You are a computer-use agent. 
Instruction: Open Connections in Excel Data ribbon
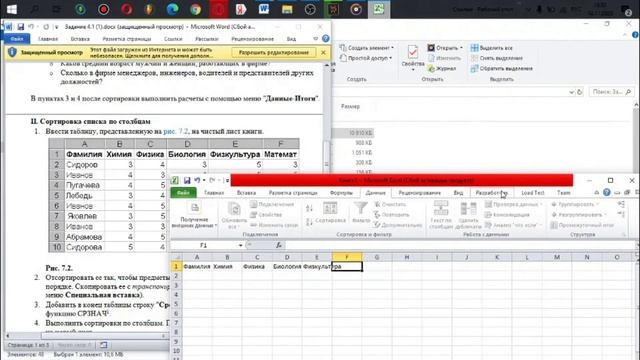tap(272, 204)
